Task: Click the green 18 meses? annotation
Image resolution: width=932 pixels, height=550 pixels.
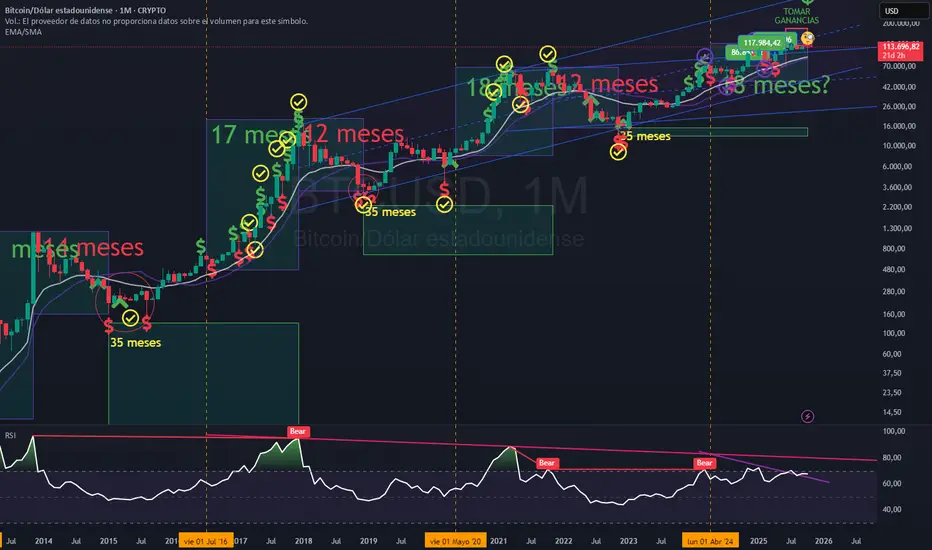Action: pos(777,86)
